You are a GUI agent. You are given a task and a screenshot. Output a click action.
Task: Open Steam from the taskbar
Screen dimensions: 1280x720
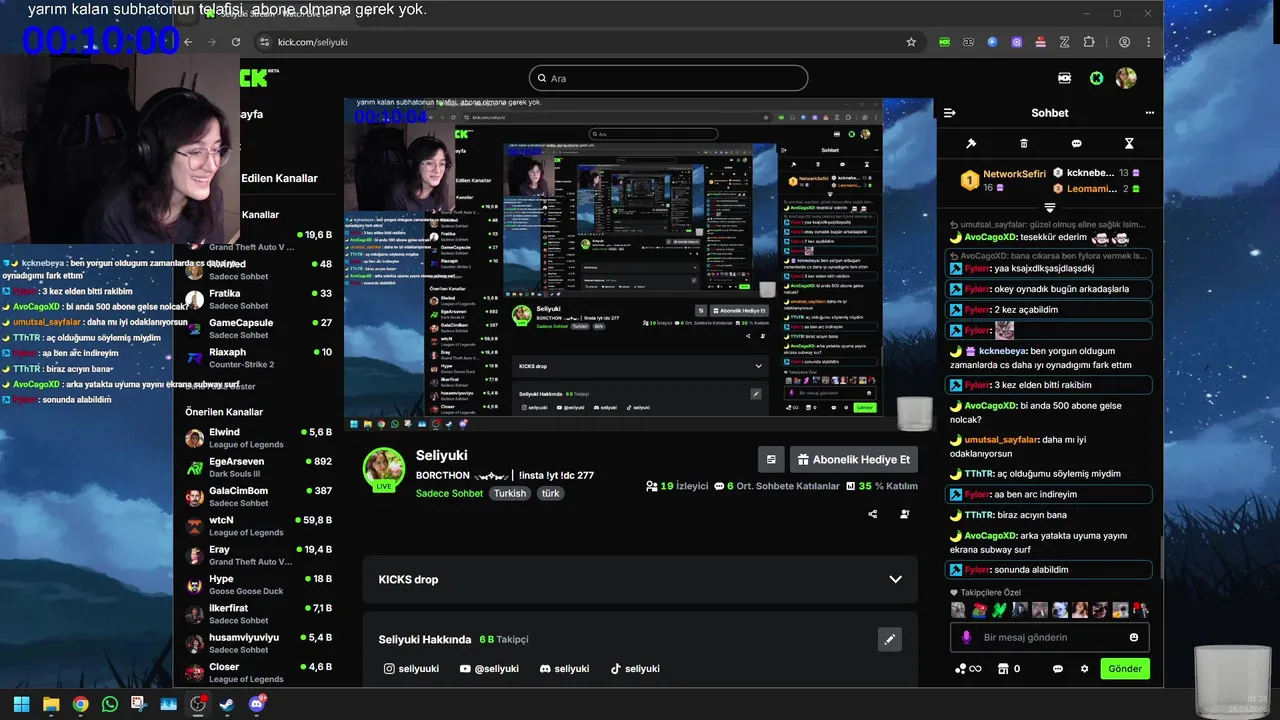point(227,704)
